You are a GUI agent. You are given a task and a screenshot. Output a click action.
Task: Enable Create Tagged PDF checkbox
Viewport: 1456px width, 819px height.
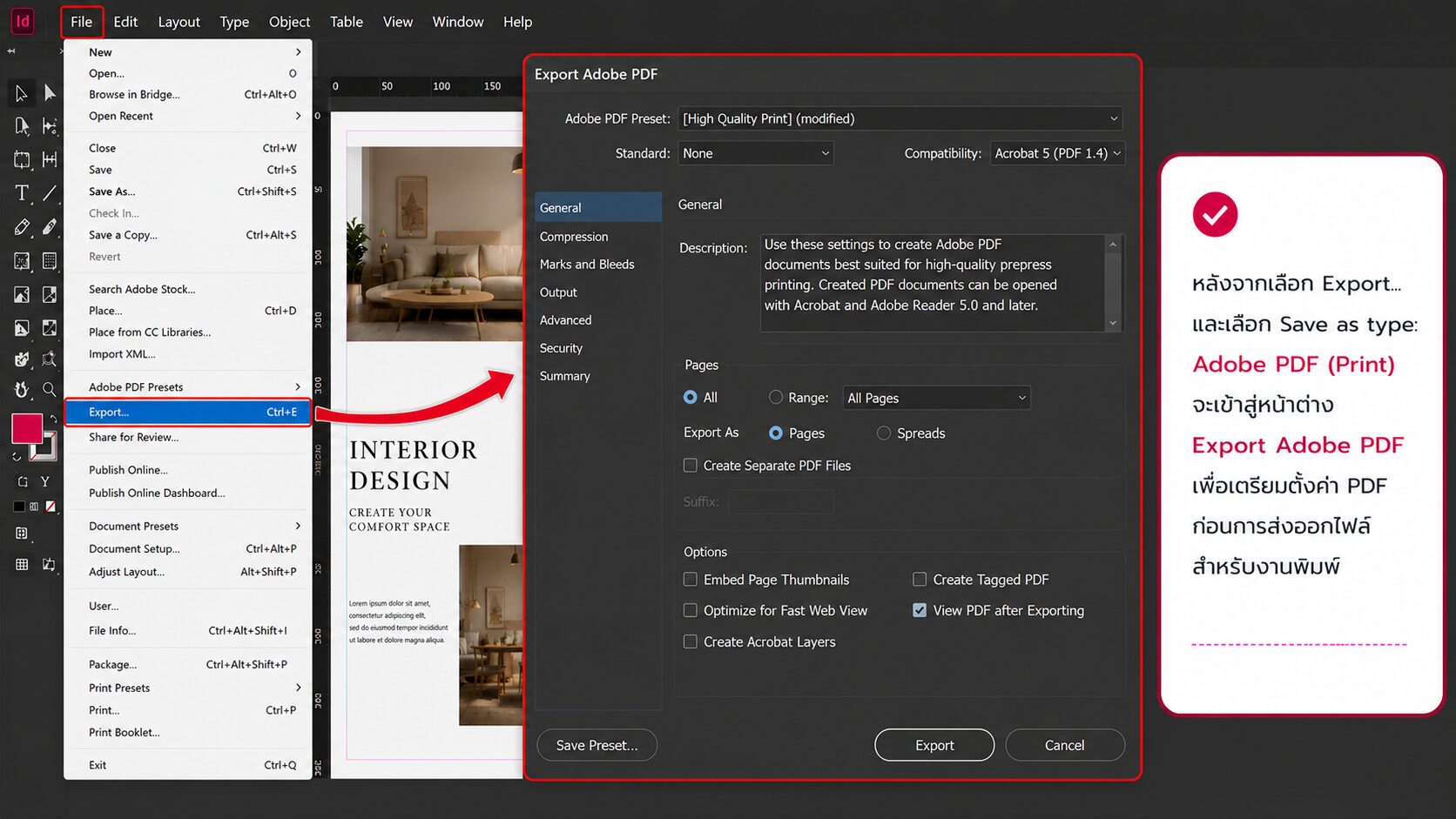point(920,580)
